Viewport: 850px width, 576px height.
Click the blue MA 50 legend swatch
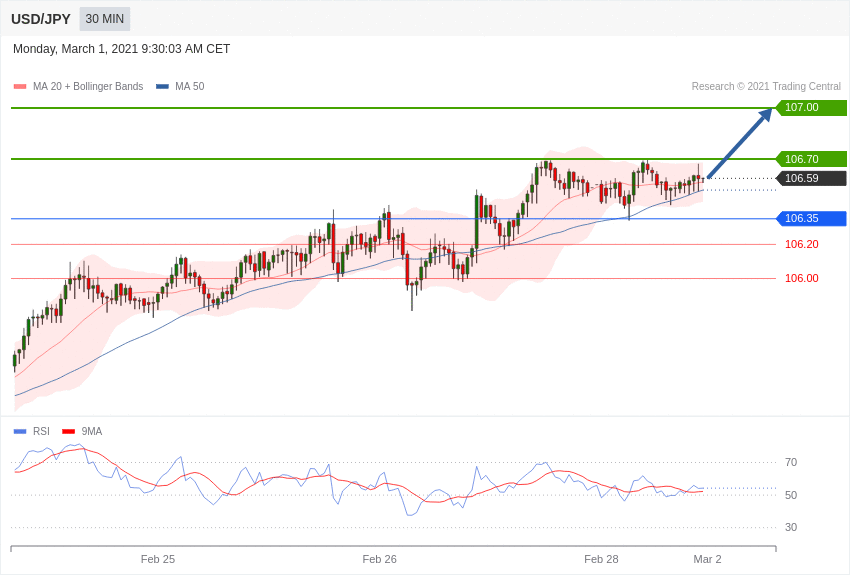click(x=162, y=87)
